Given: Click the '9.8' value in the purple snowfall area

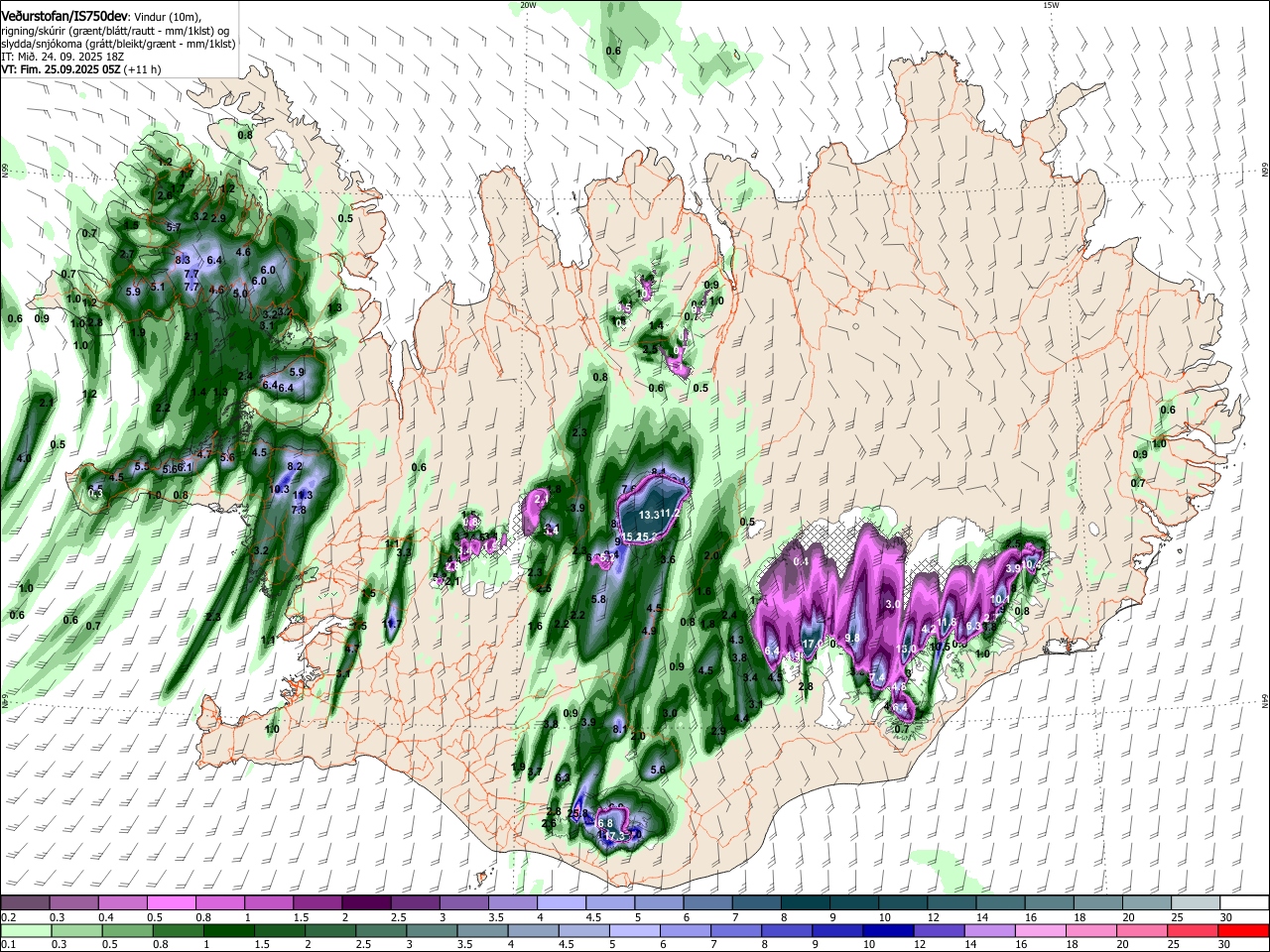Looking at the screenshot, I should 851,638.
